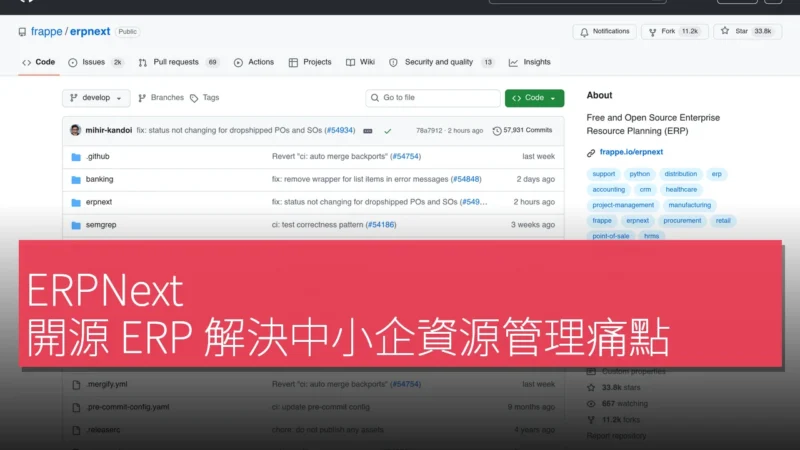Expand the green Code dropdown button
800x450 pixels.
tap(534, 98)
